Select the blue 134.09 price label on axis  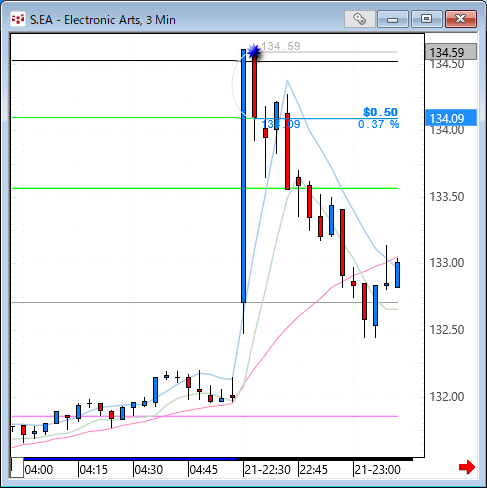pos(451,118)
